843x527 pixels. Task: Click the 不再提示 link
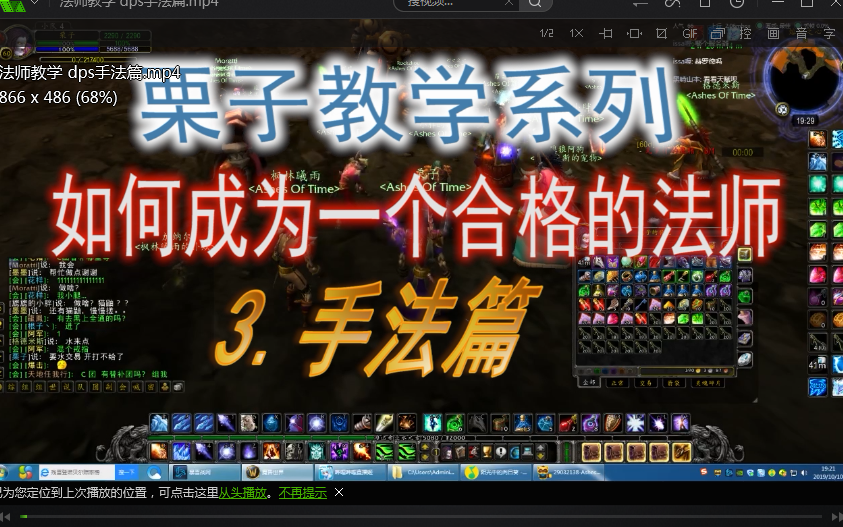click(x=303, y=493)
